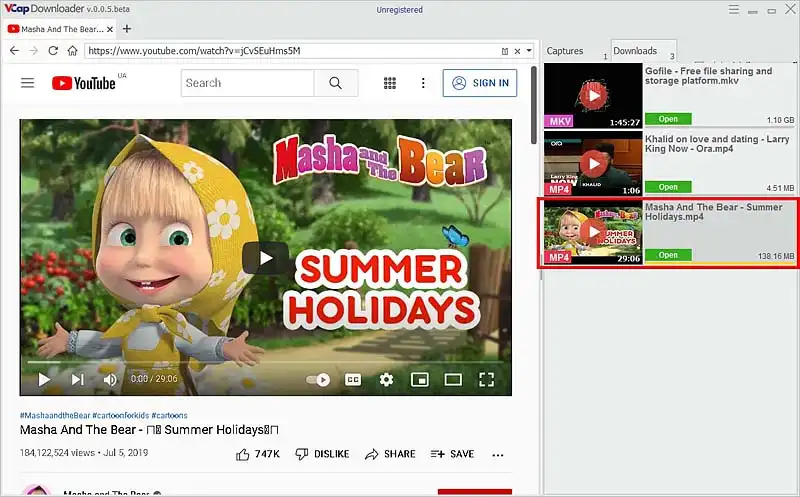Viewport: 800px width, 497px height.
Task: Open the Masha Summer Holidays mp4 download
Action: click(668, 255)
